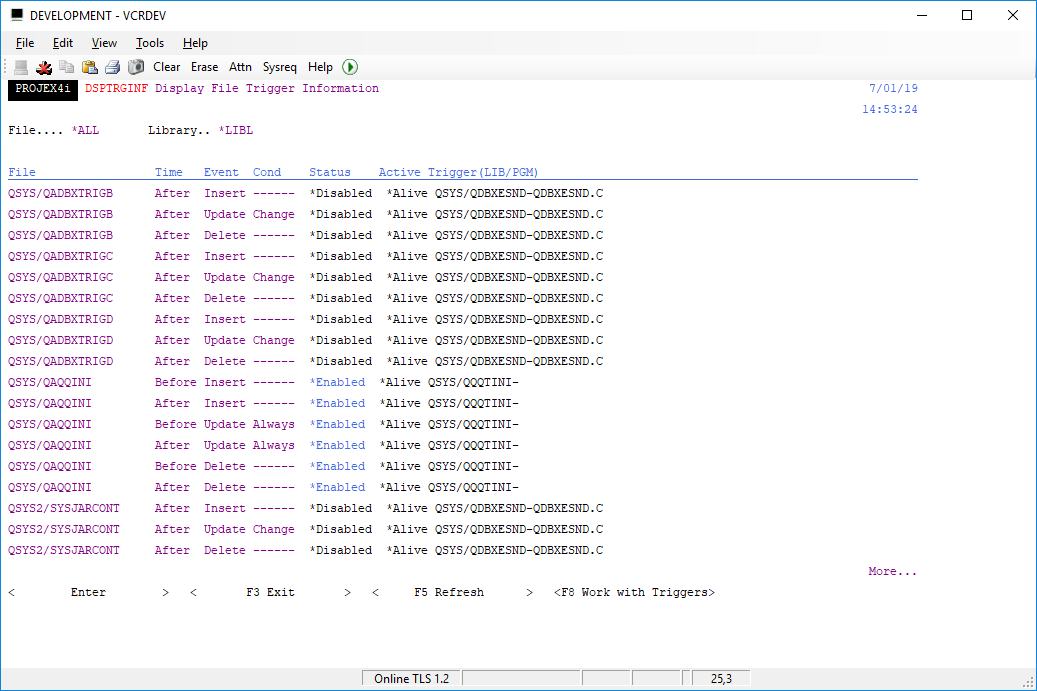Click the Active Trigger(LIB/PGM) column header

(458, 173)
